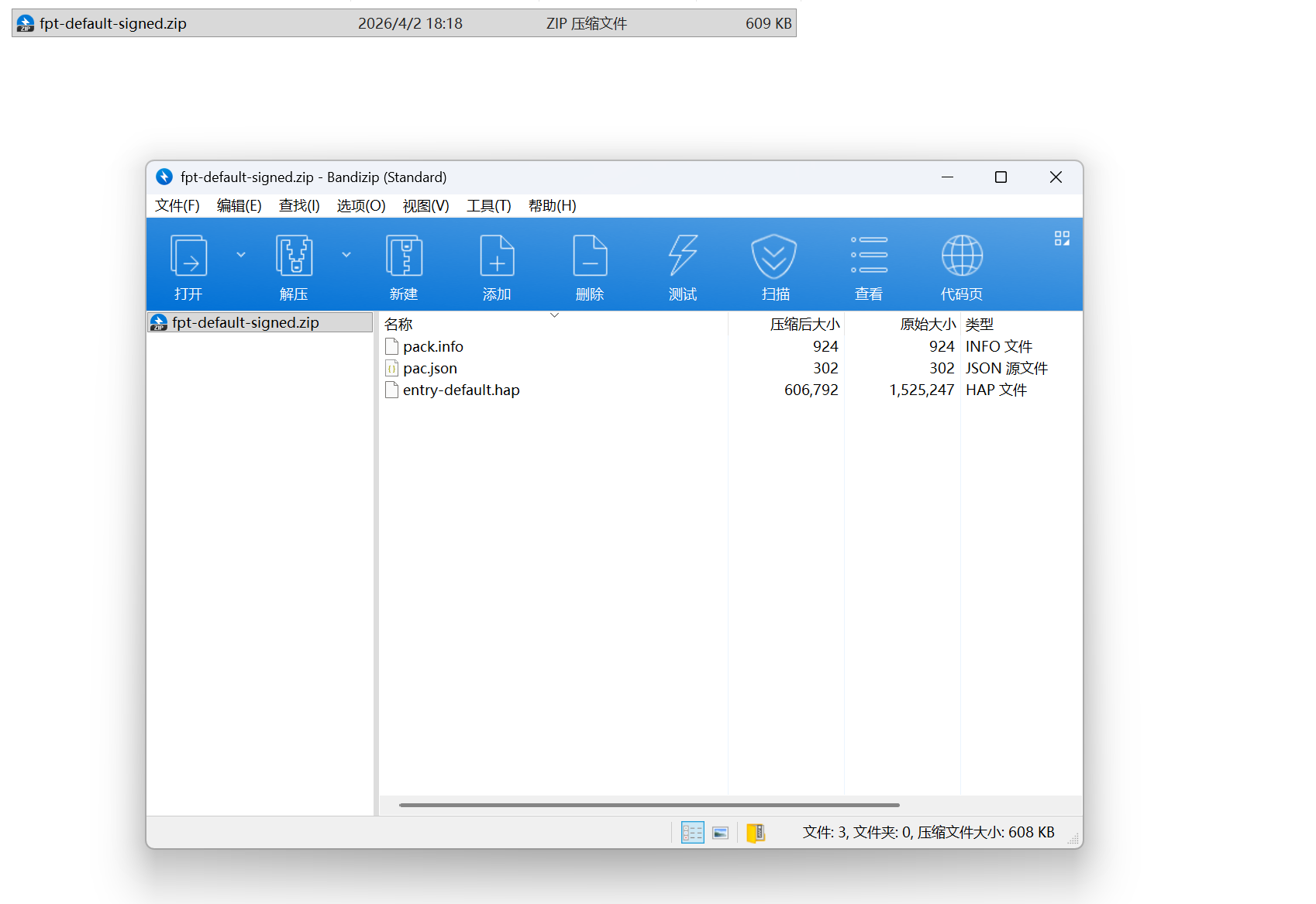Click the resize grip at window corner
The height and width of the screenshot is (904, 1316).
pos(1073,839)
